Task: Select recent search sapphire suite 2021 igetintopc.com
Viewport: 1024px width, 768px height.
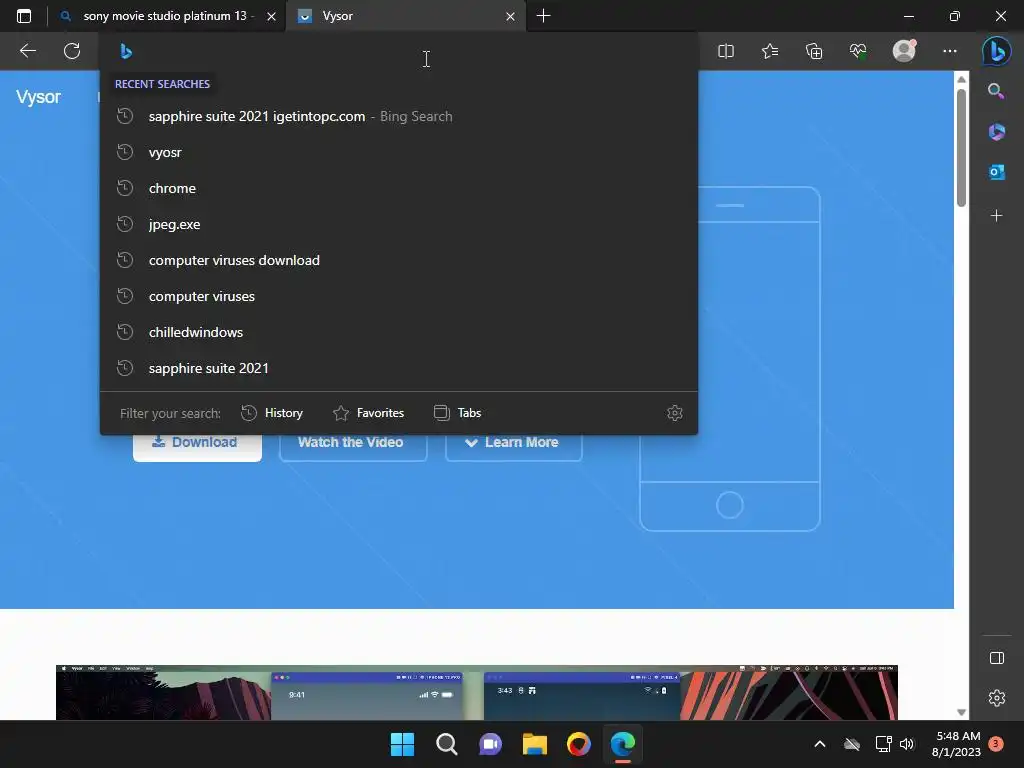Action: click(x=398, y=116)
